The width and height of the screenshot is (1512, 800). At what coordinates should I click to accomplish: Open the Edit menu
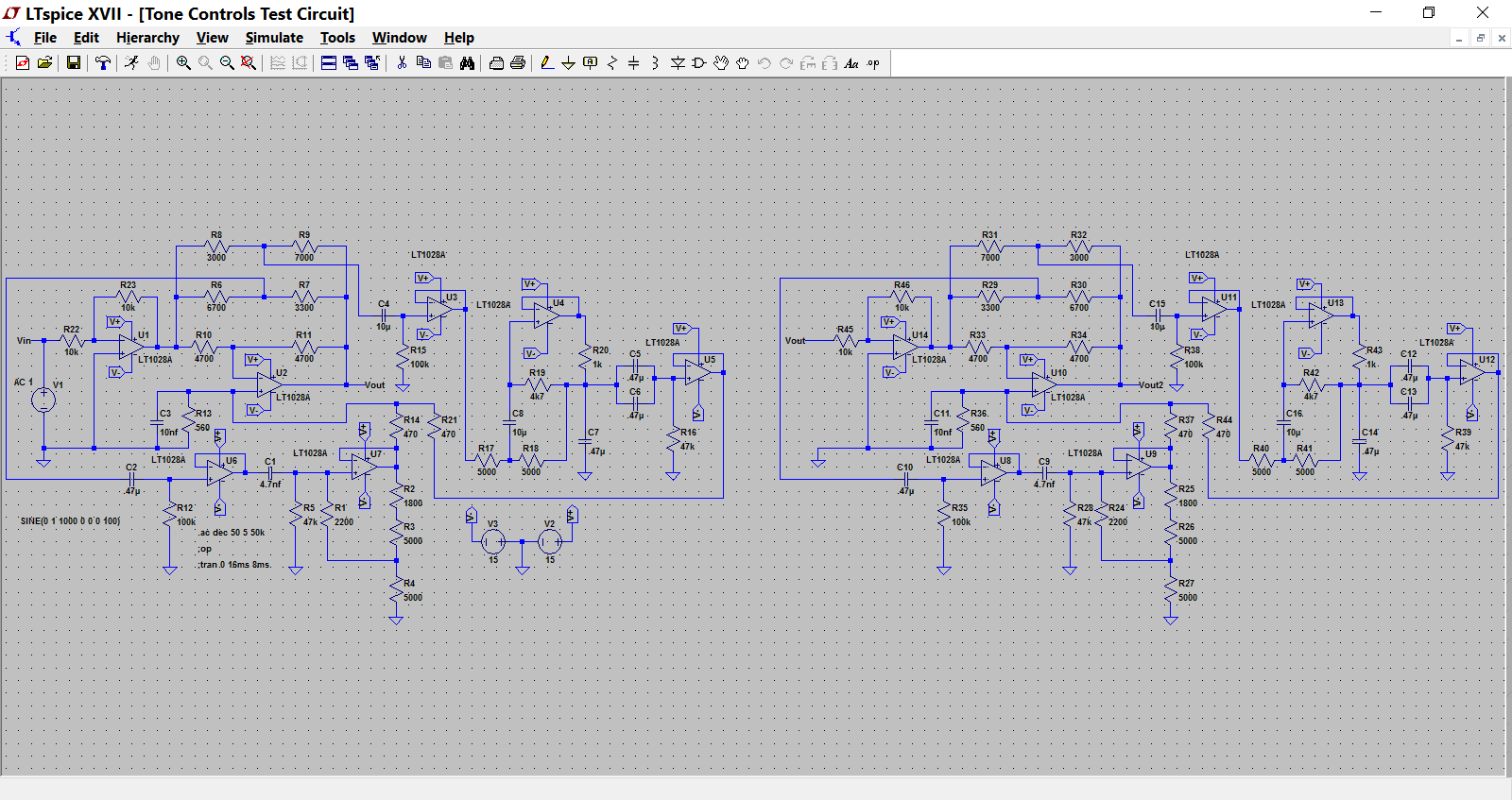86,38
